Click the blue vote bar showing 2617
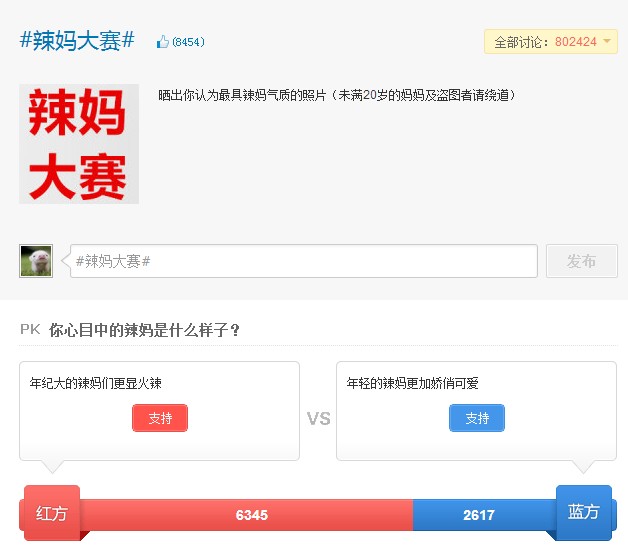Viewport: 628px width, 545px height. click(479, 515)
